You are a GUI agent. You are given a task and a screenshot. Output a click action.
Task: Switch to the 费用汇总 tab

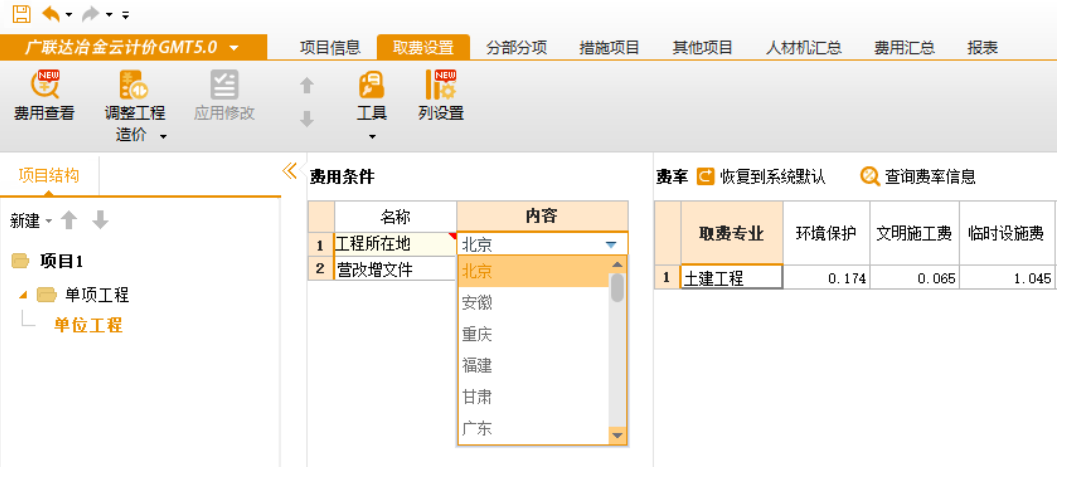(x=904, y=48)
